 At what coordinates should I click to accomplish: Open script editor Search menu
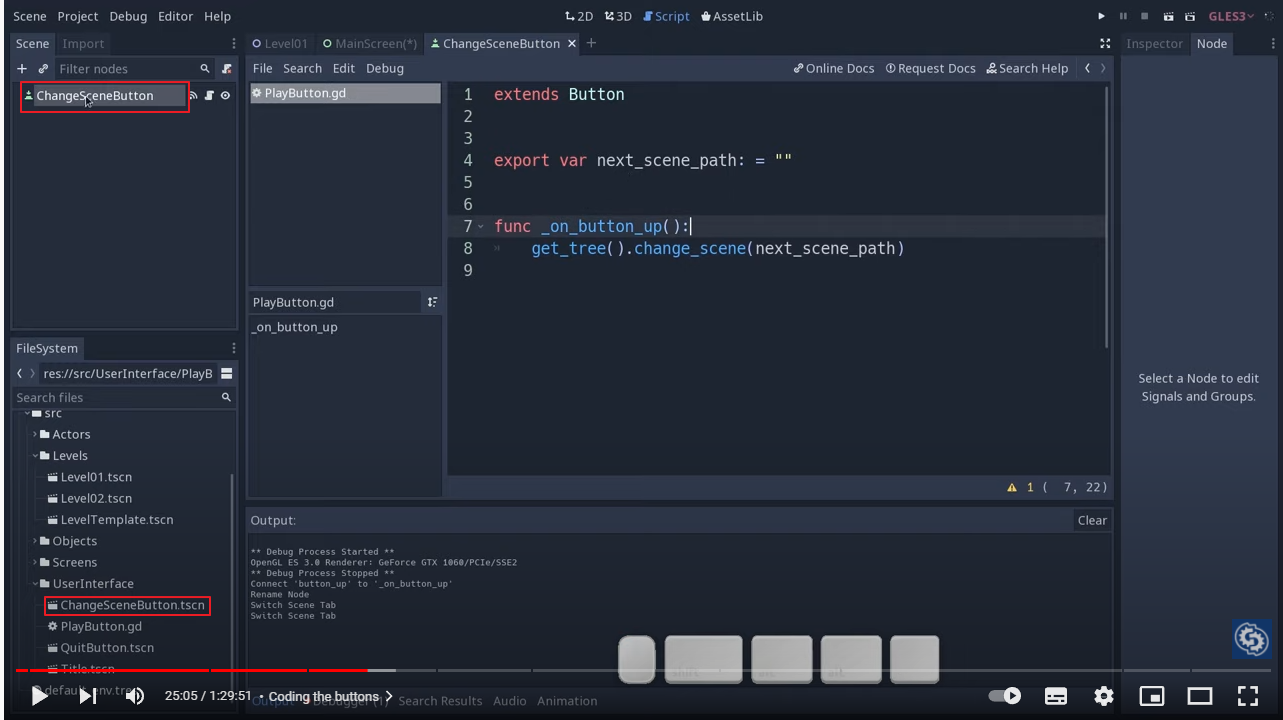(x=302, y=69)
